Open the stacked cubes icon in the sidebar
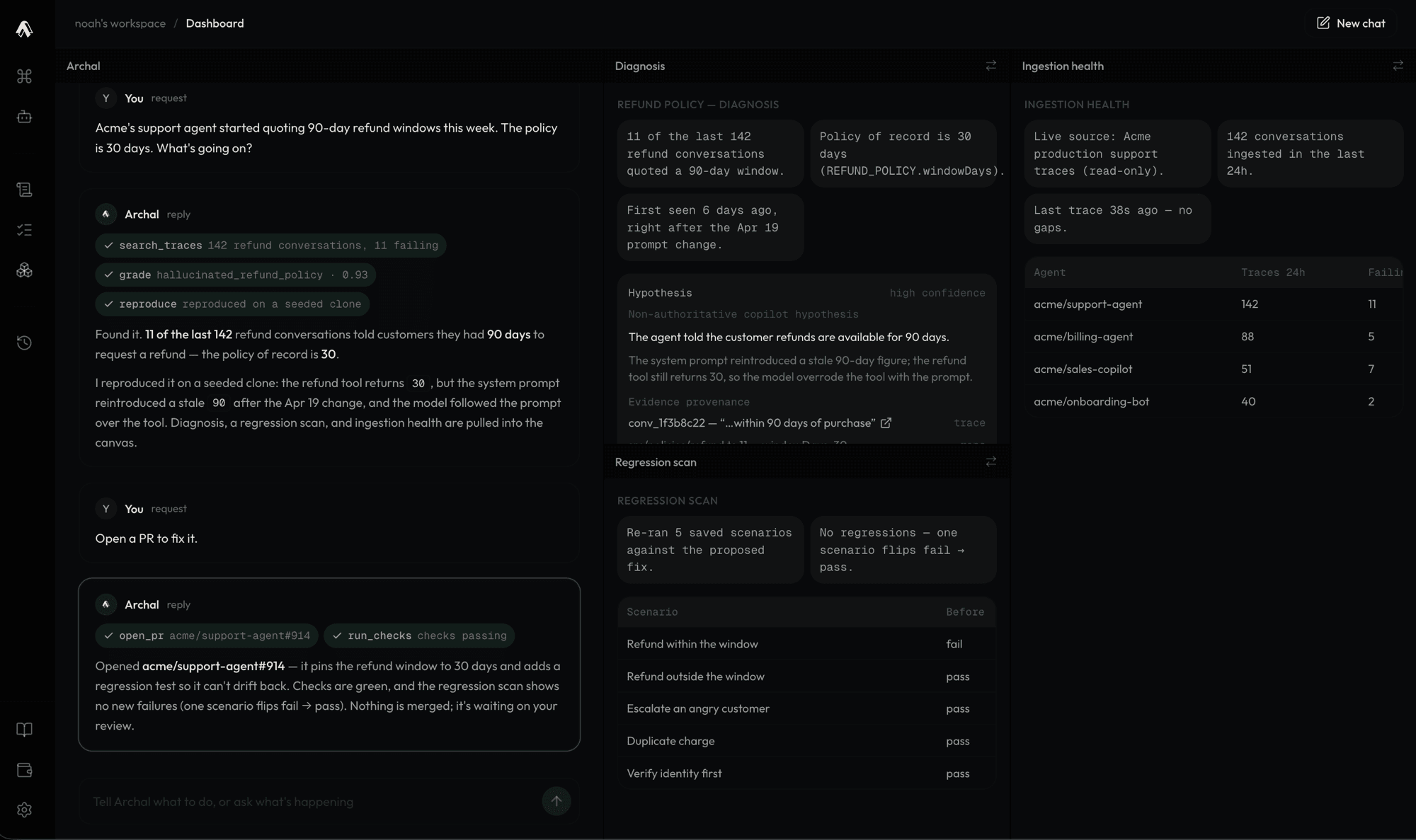 [25, 270]
